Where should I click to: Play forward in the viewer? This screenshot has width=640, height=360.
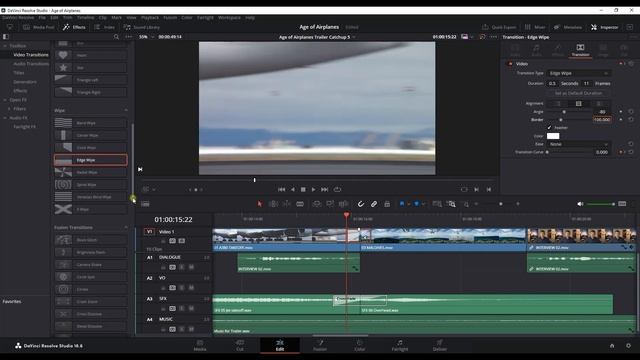[313, 189]
